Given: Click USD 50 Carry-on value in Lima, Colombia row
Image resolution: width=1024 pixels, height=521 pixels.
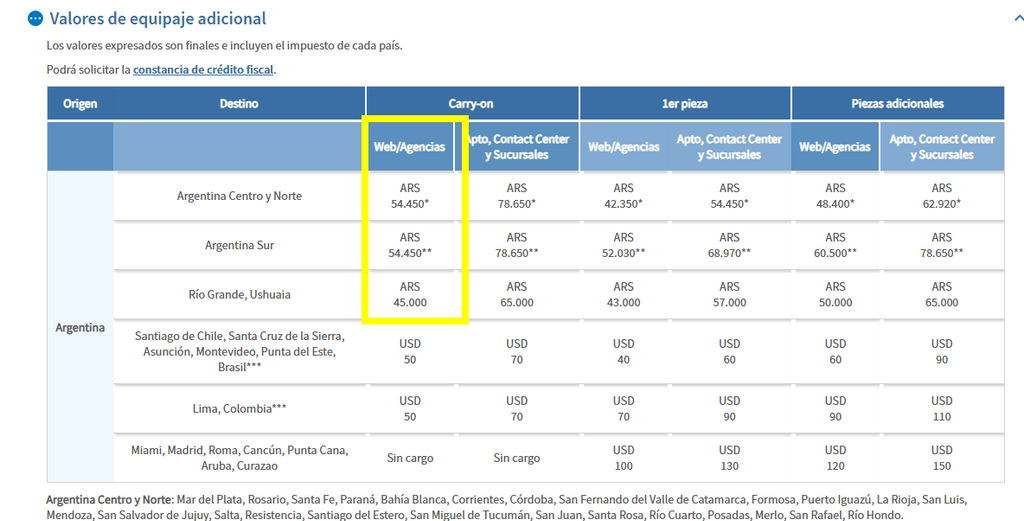Looking at the screenshot, I should (x=409, y=409).
